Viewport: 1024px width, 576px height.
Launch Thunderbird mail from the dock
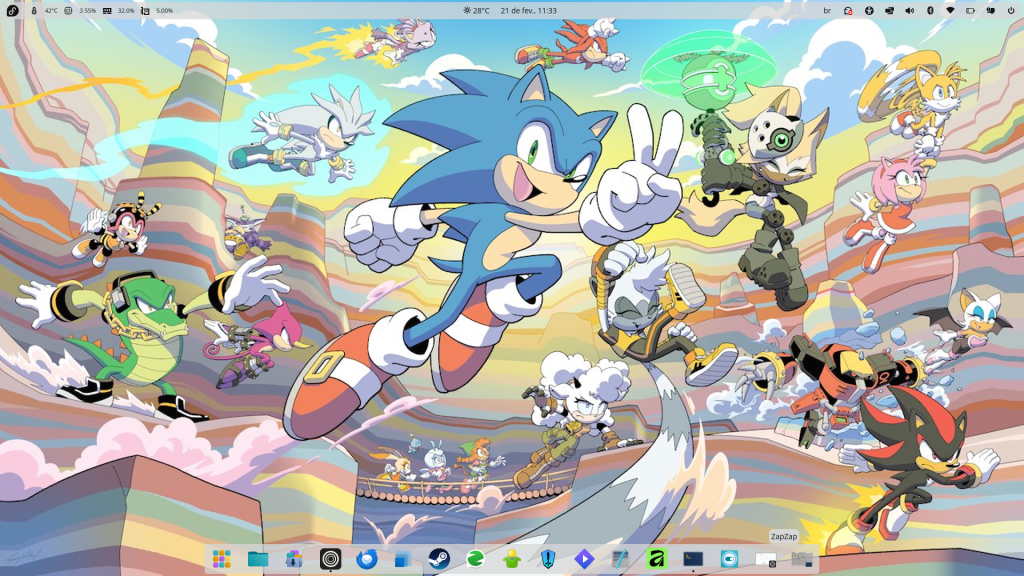pos(367,559)
